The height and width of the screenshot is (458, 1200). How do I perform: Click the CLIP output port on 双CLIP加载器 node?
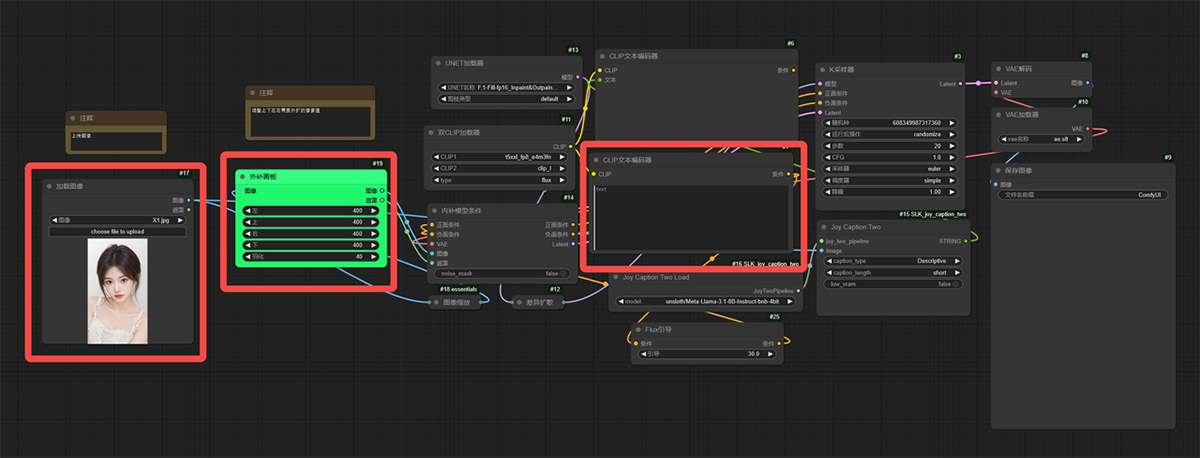(x=573, y=146)
